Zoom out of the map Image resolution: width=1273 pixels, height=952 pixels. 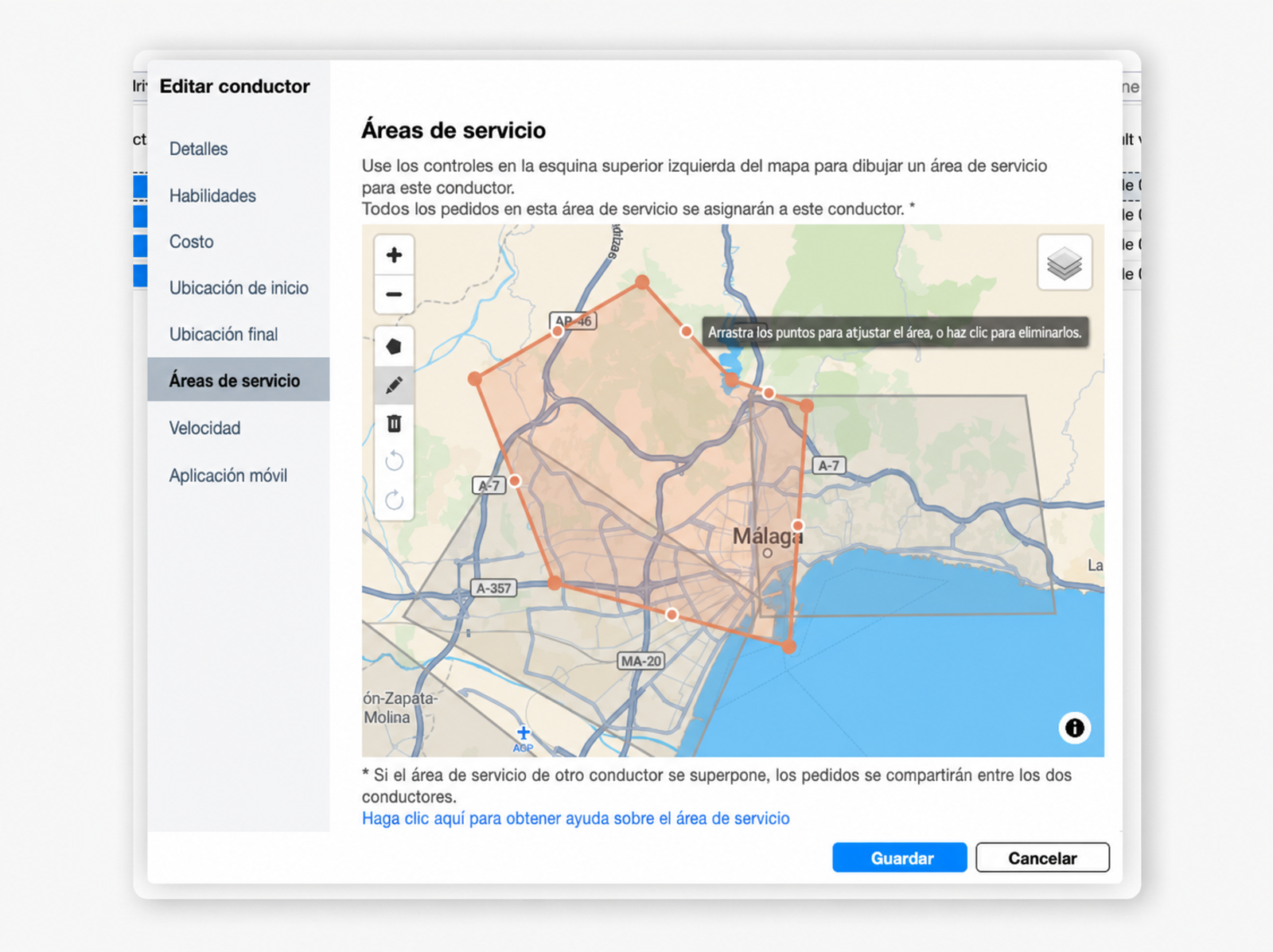[x=394, y=294]
